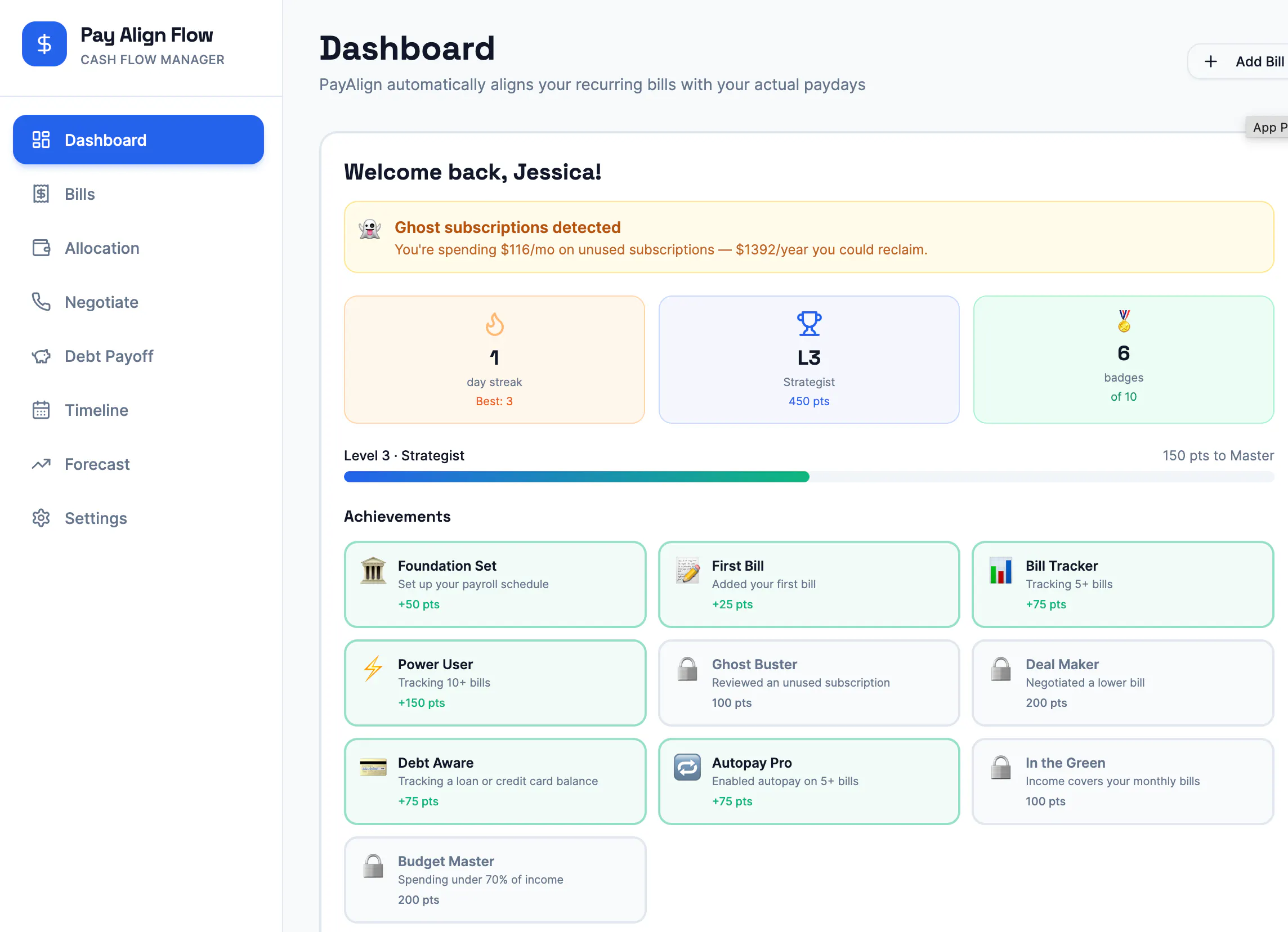This screenshot has height=932, width=1288.
Task: Click the Ghost subscriptions detected banner
Action: pos(809,238)
